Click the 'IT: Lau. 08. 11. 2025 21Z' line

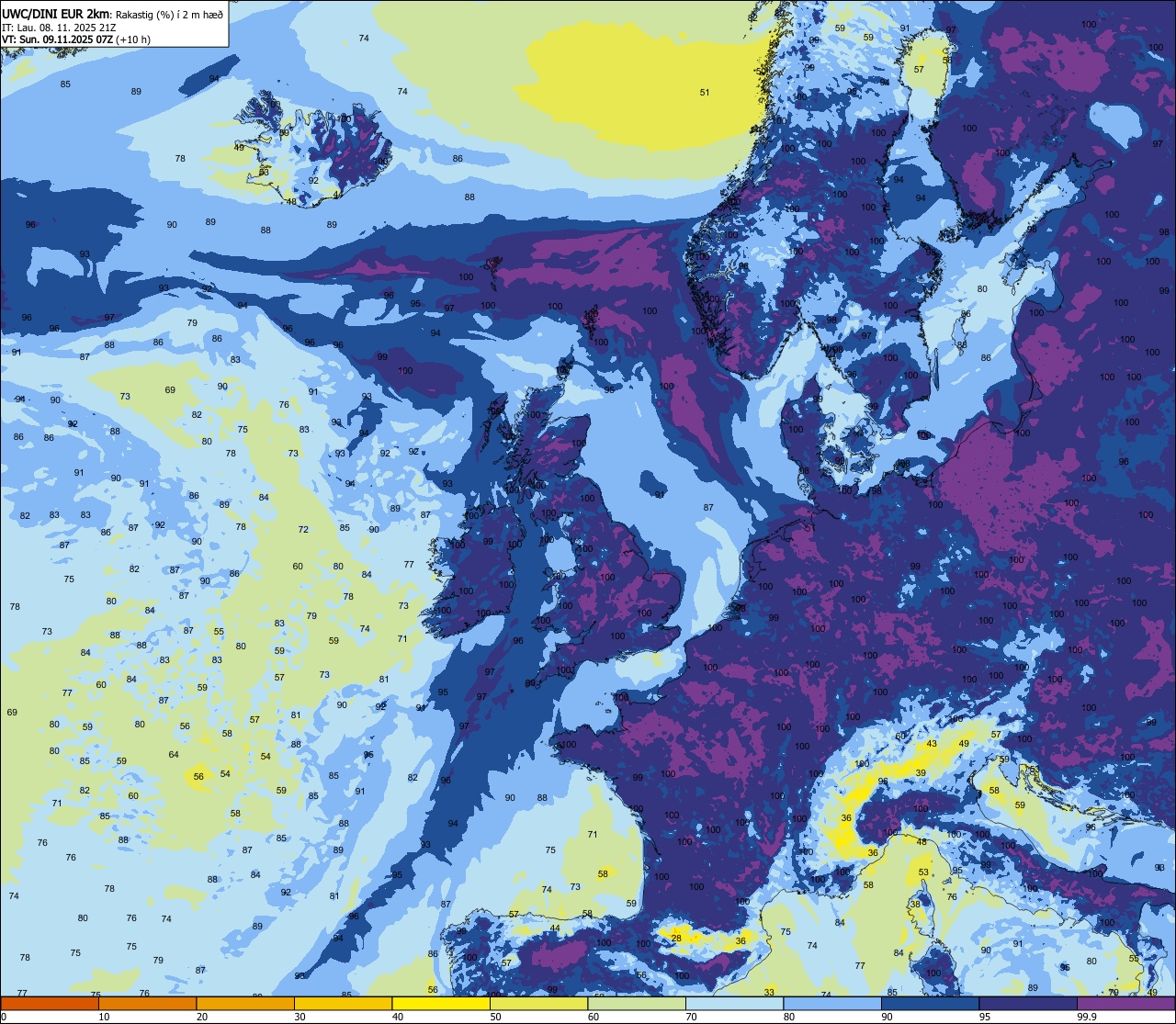click(x=59, y=27)
